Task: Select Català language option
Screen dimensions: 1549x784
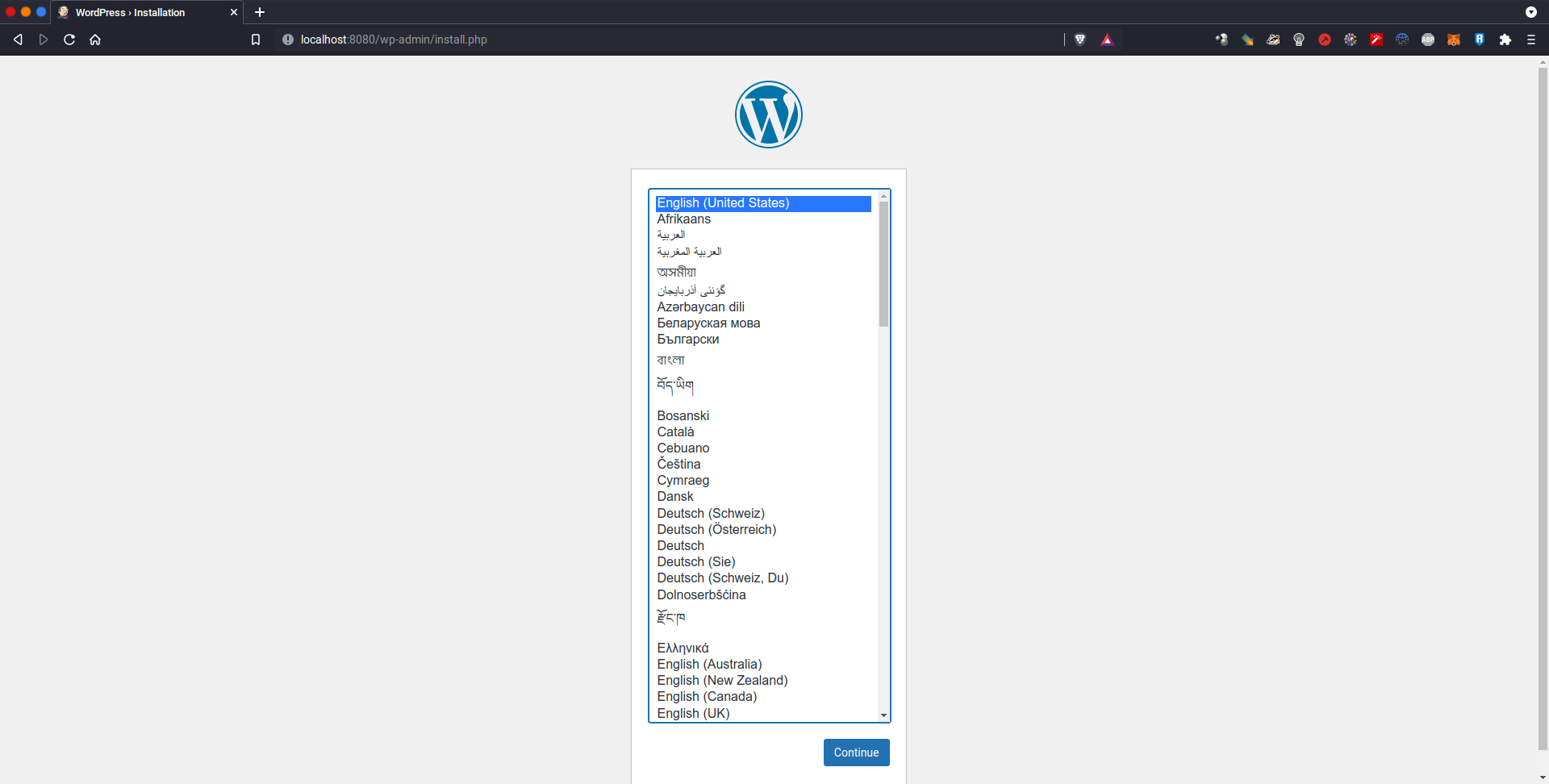Action: pyautogui.click(x=763, y=432)
